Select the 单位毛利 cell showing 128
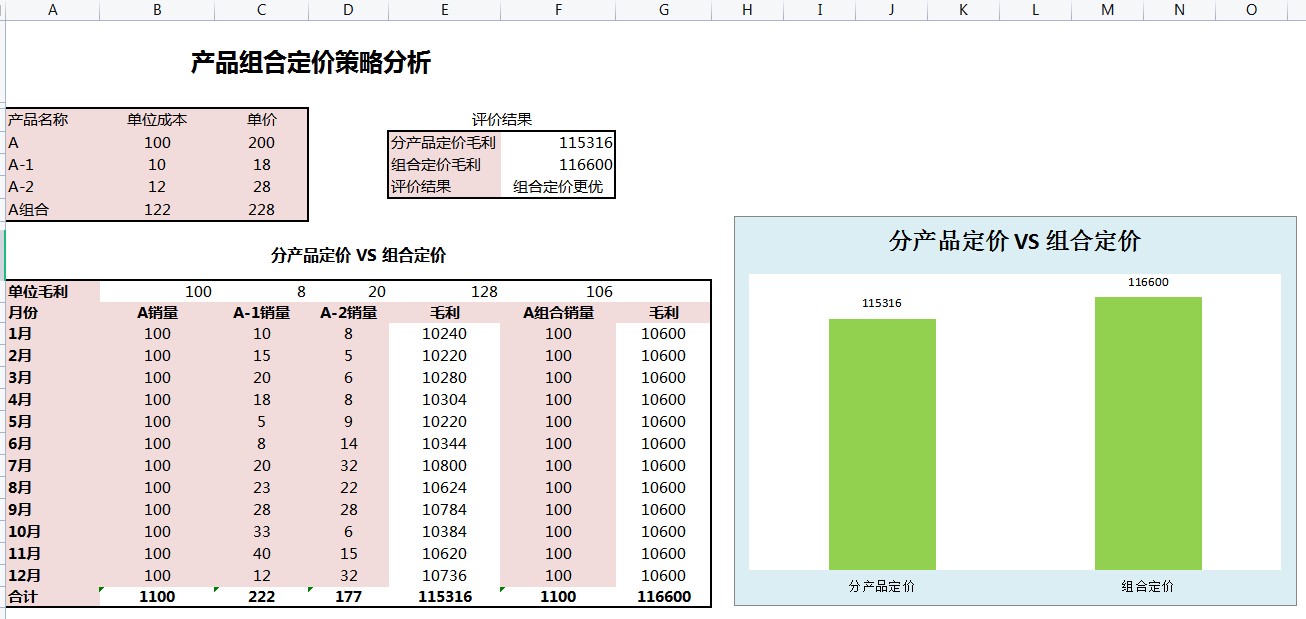The image size is (1306, 619). [x=486, y=291]
